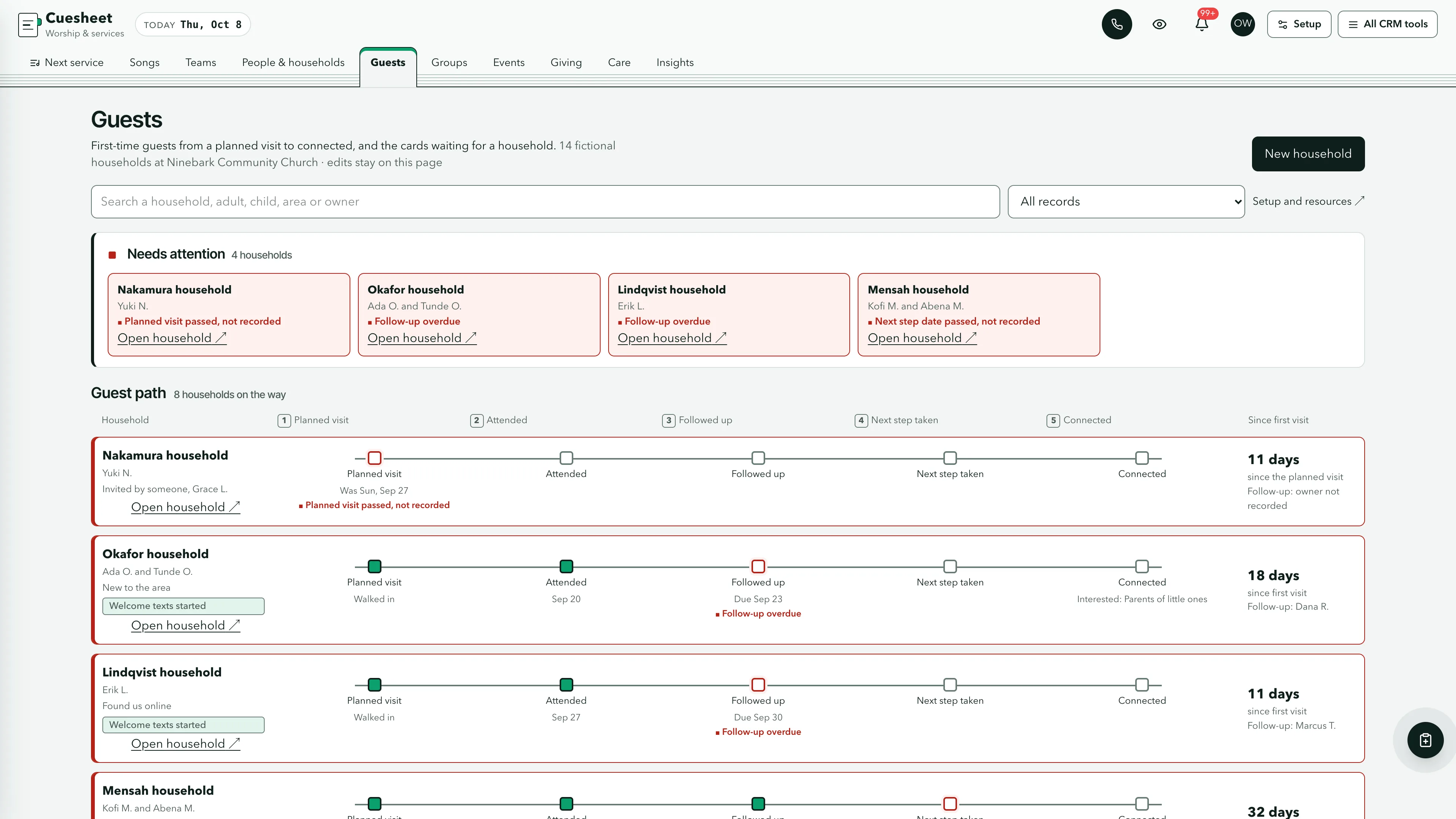Click the New household button
This screenshot has width=1456, height=819.
(x=1308, y=154)
